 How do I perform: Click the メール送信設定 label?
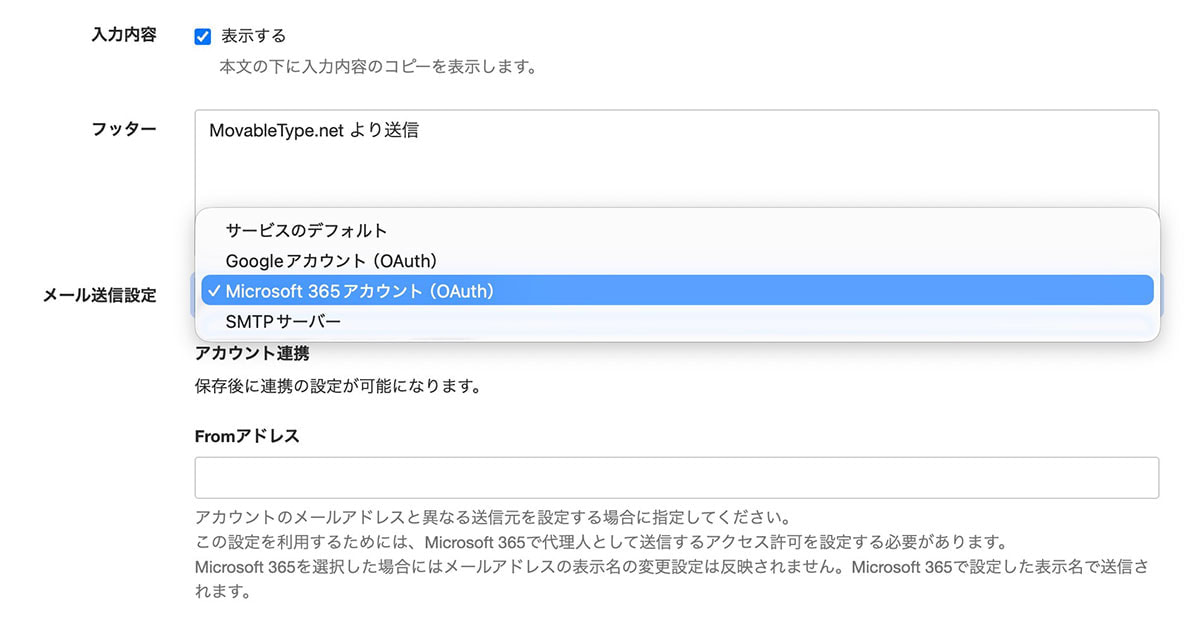point(99,295)
